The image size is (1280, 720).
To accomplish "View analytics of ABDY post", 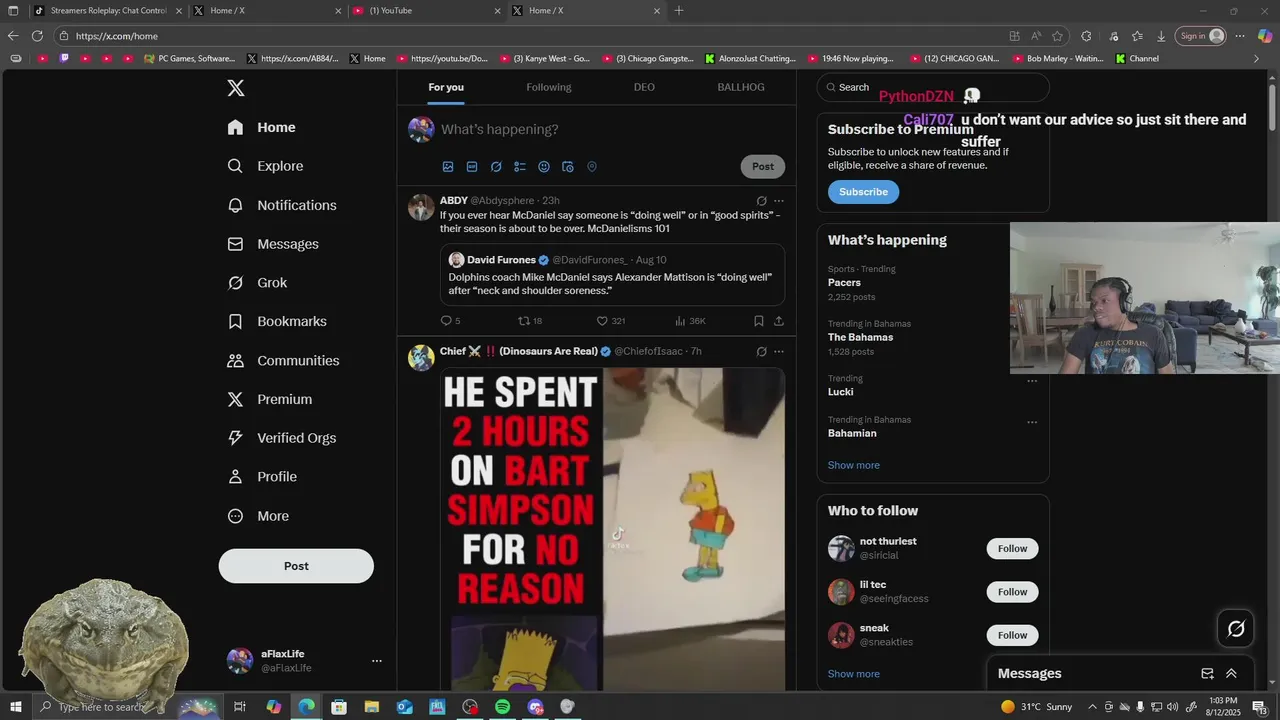I will pyautogui.click(x=690, y=321).
